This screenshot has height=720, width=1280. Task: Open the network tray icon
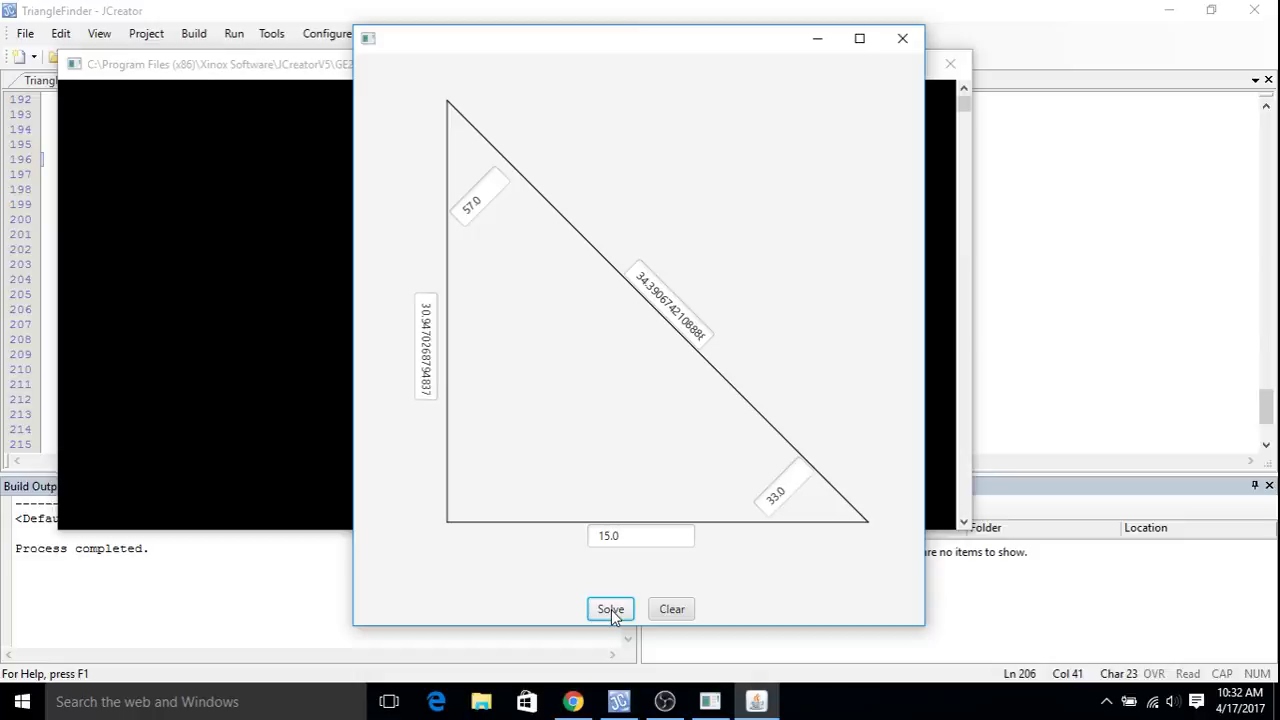coord(1152,702)
